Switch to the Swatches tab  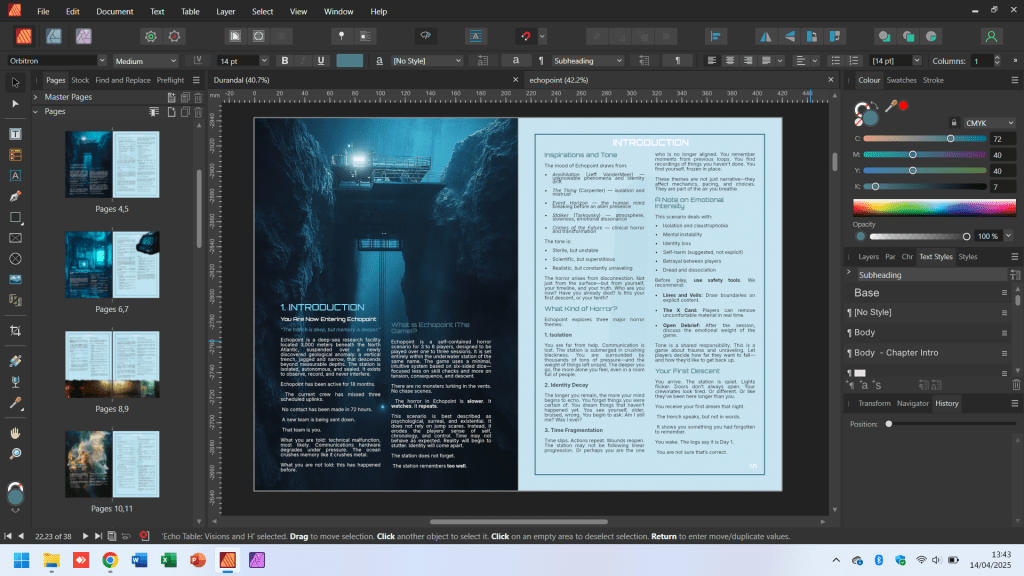pyautogui.click(x=901, y=80)
